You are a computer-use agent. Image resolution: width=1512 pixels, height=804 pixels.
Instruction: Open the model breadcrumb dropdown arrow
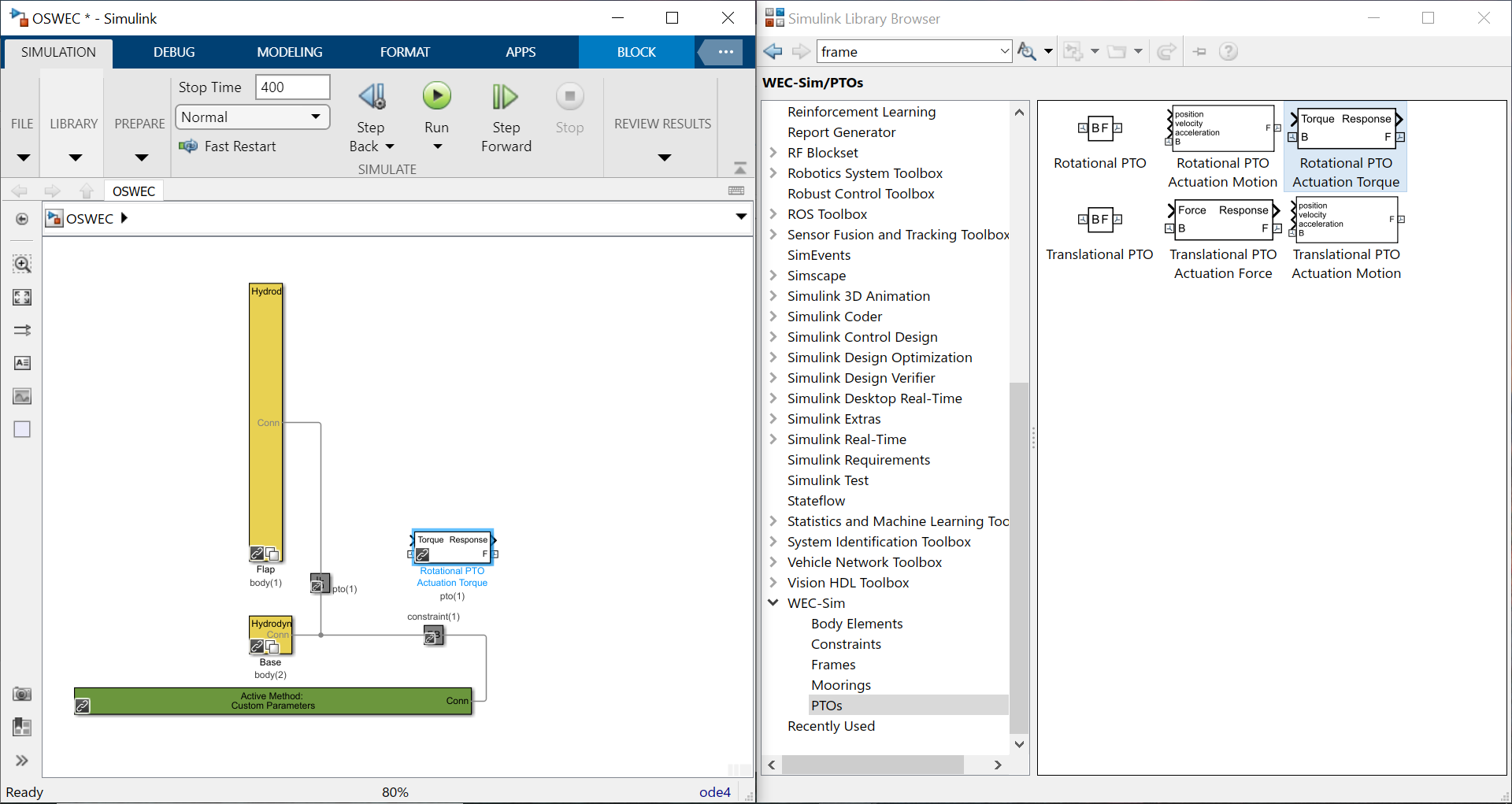tap(741, 217)
